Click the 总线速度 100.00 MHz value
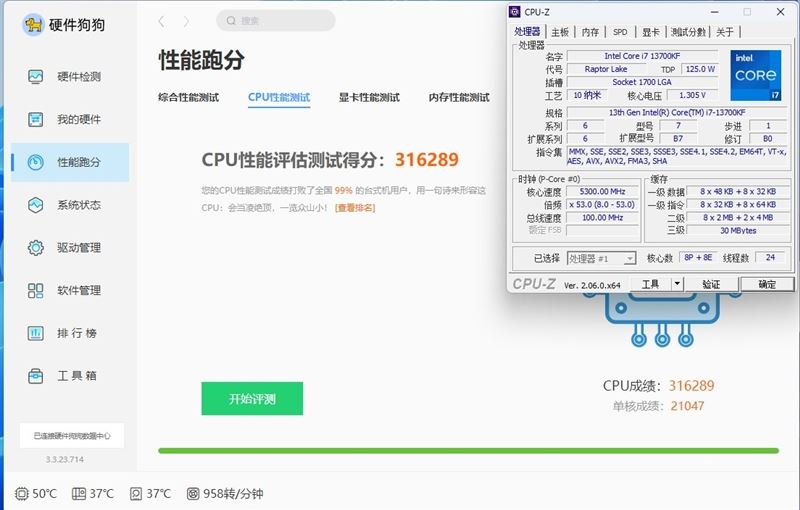 602,218
